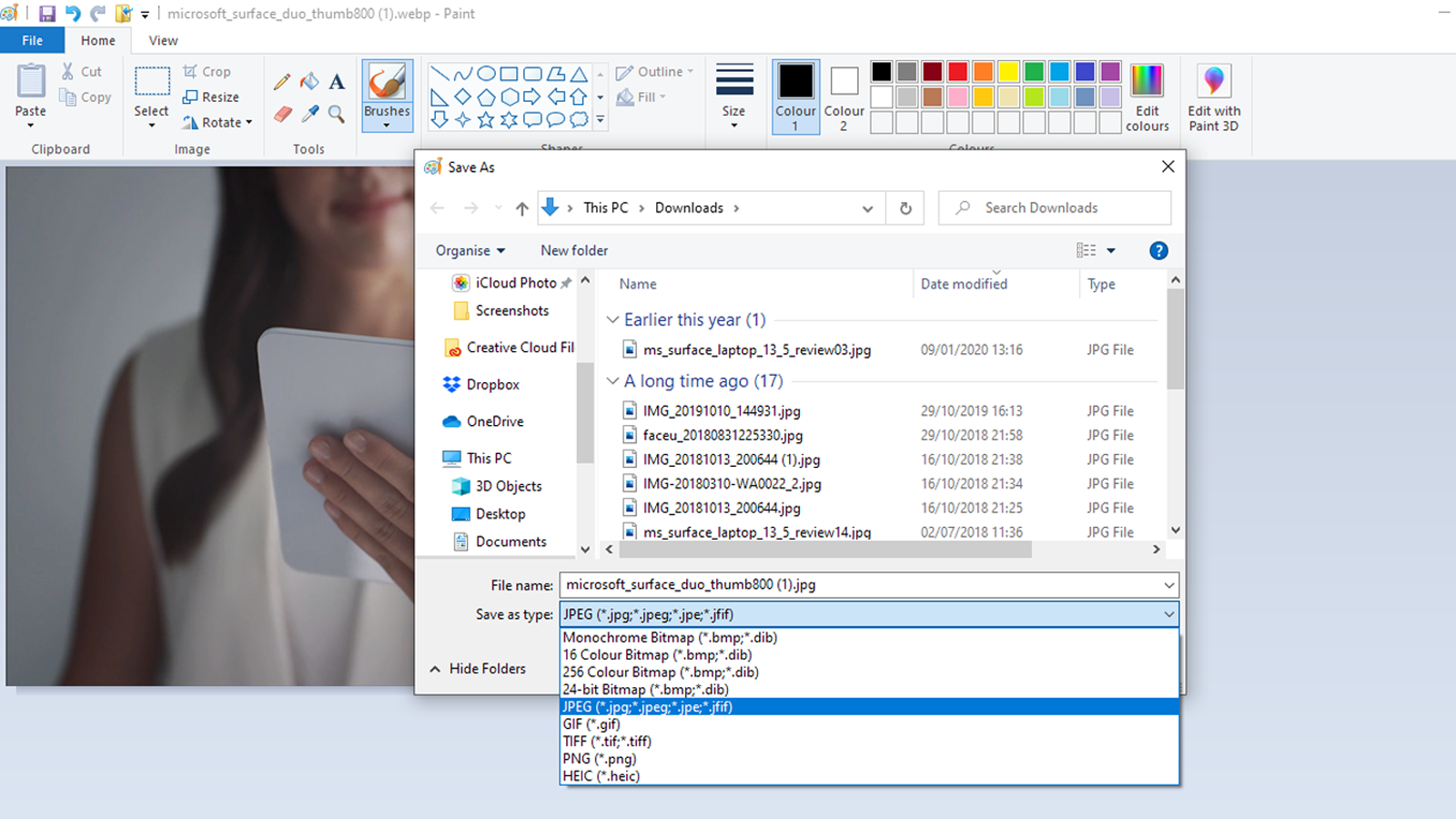Image resolution: width=1456 pixels, height=819 pixels.
Task: Sort by Date modified column header
Action: click(x=964, y=284)
